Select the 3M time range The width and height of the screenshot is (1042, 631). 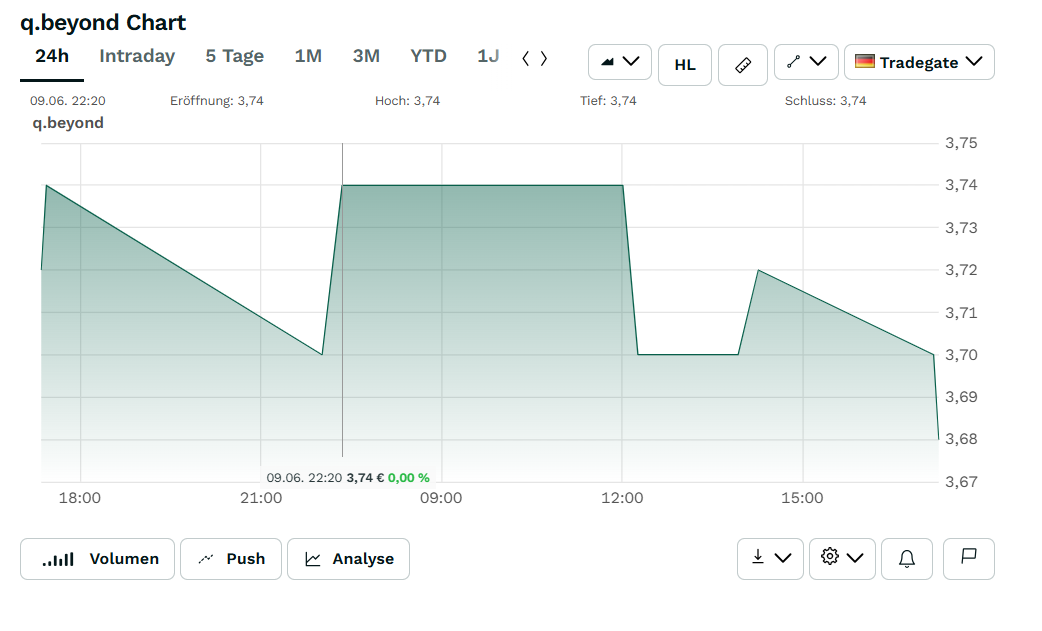(x=366, y=56)
